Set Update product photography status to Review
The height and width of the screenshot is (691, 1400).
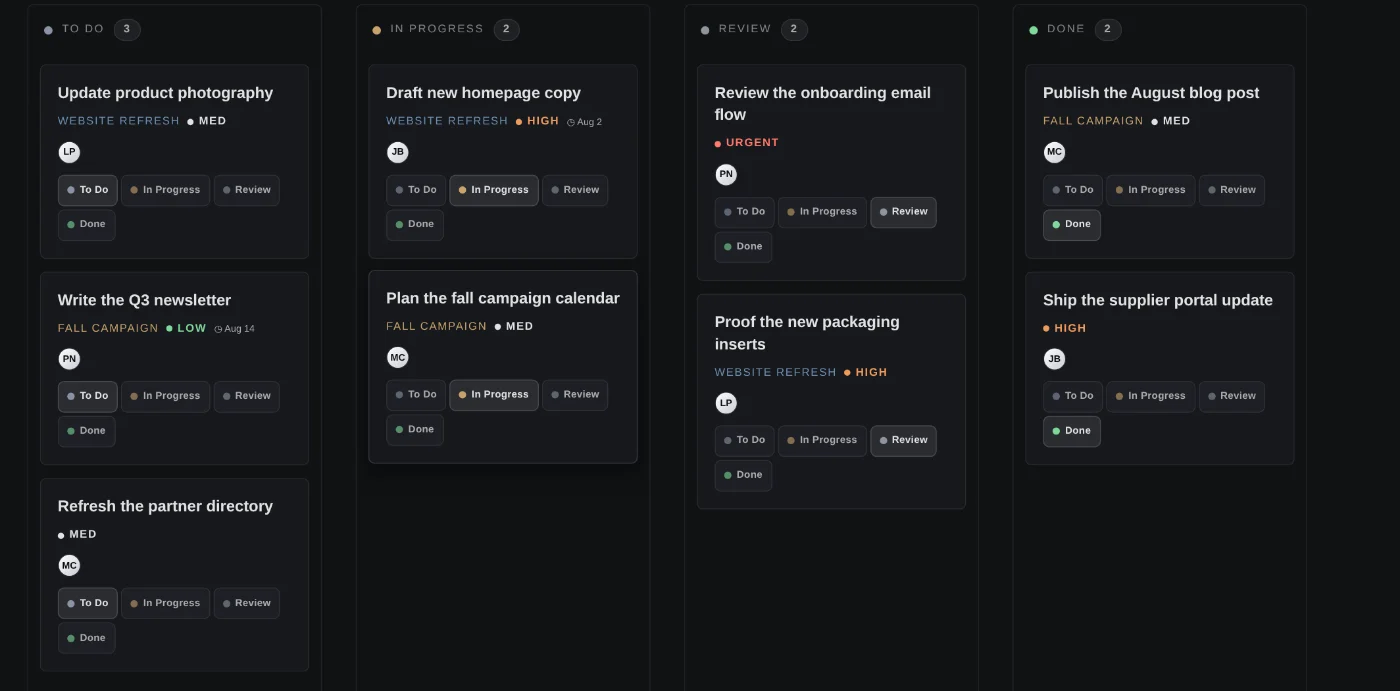coord(247,190)
